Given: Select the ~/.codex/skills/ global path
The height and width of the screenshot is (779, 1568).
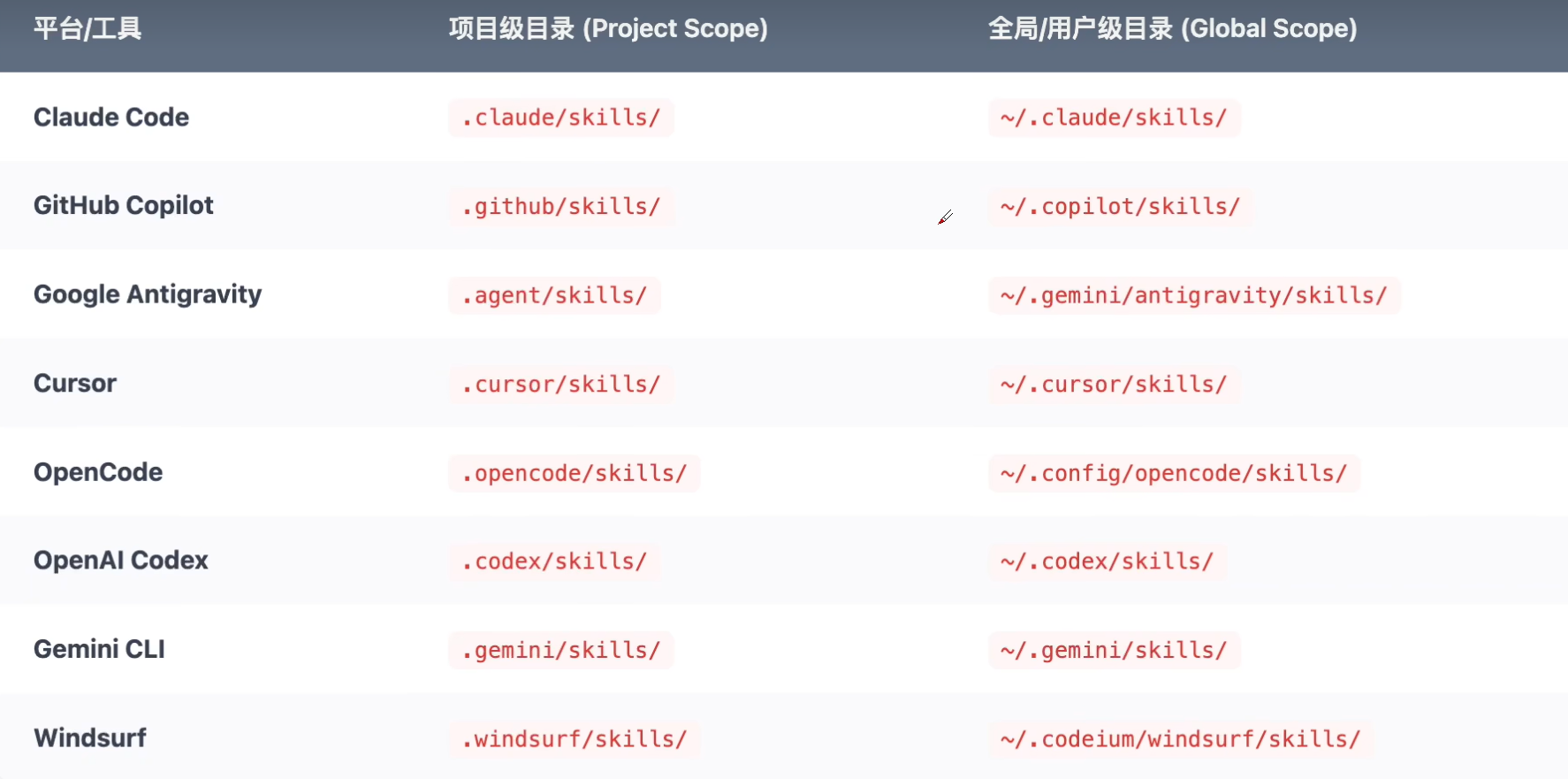Looking at the screenshot, I should (x=1107, y=561).
